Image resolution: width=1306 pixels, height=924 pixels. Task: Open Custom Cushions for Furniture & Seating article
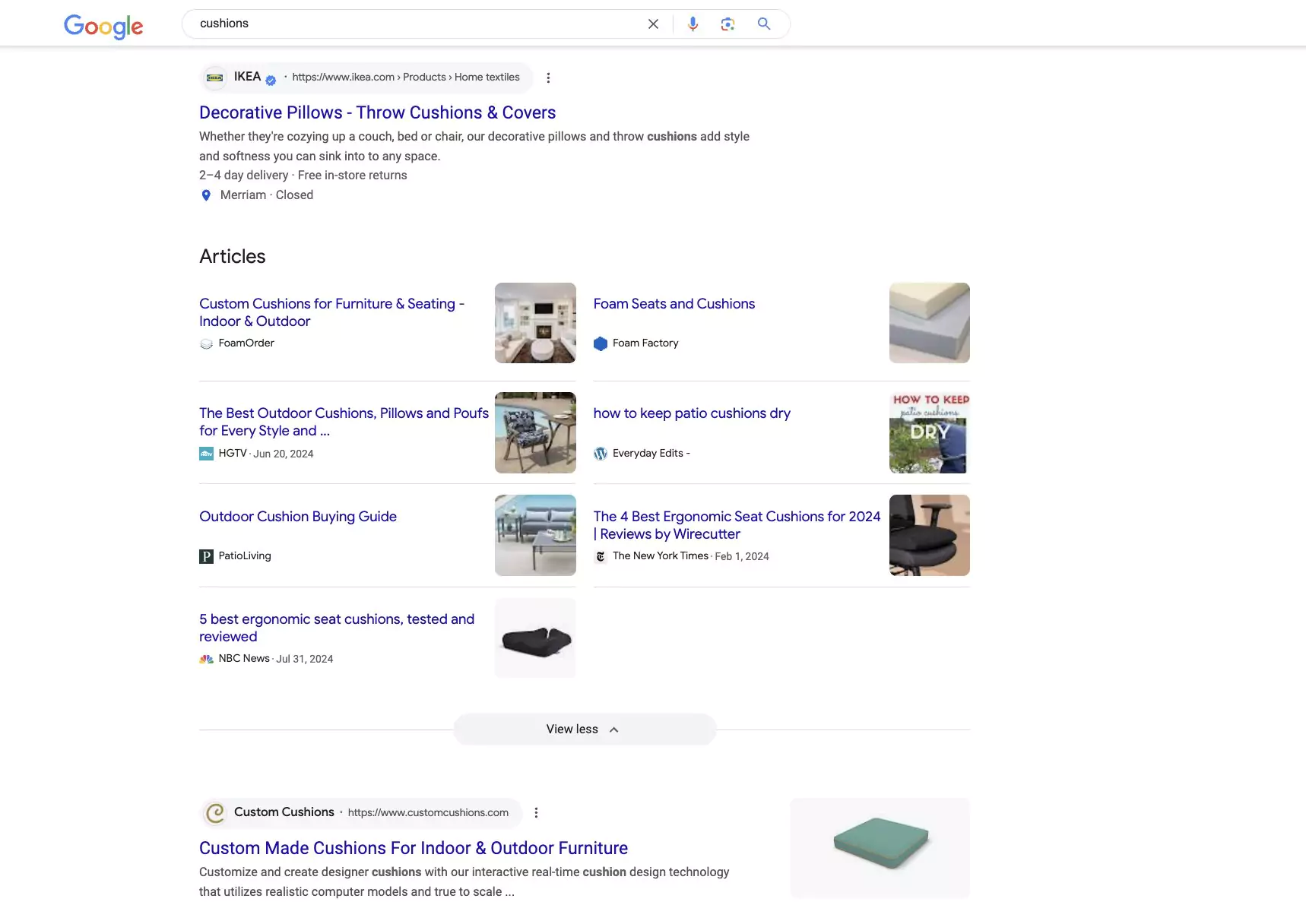click(x=331, y=312)
